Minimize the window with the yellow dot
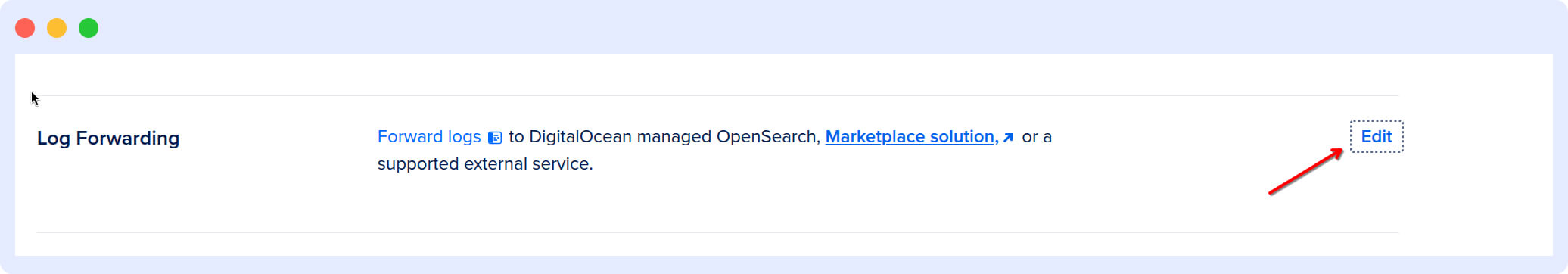This screenshot has height=274, width=1568. point(57,28)
